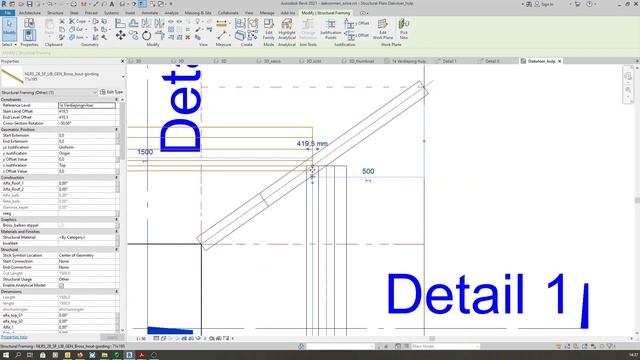Screen dimensions: 640x360
Task: Switch to the Architecture ribbon tab
Action: pyautogui.click(x=30, y=13)
